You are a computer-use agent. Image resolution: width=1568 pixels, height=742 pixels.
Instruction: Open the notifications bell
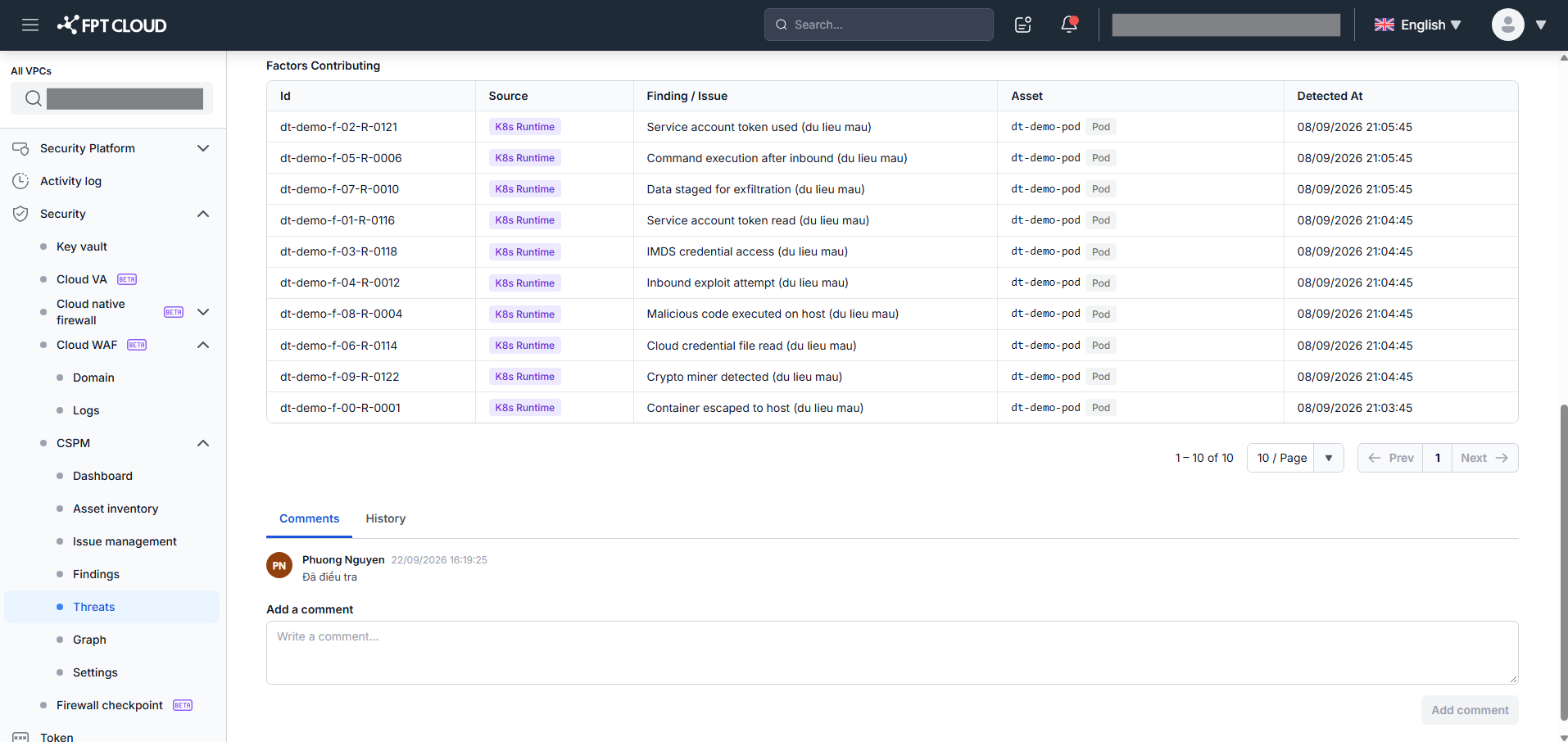coord(1069,25)
